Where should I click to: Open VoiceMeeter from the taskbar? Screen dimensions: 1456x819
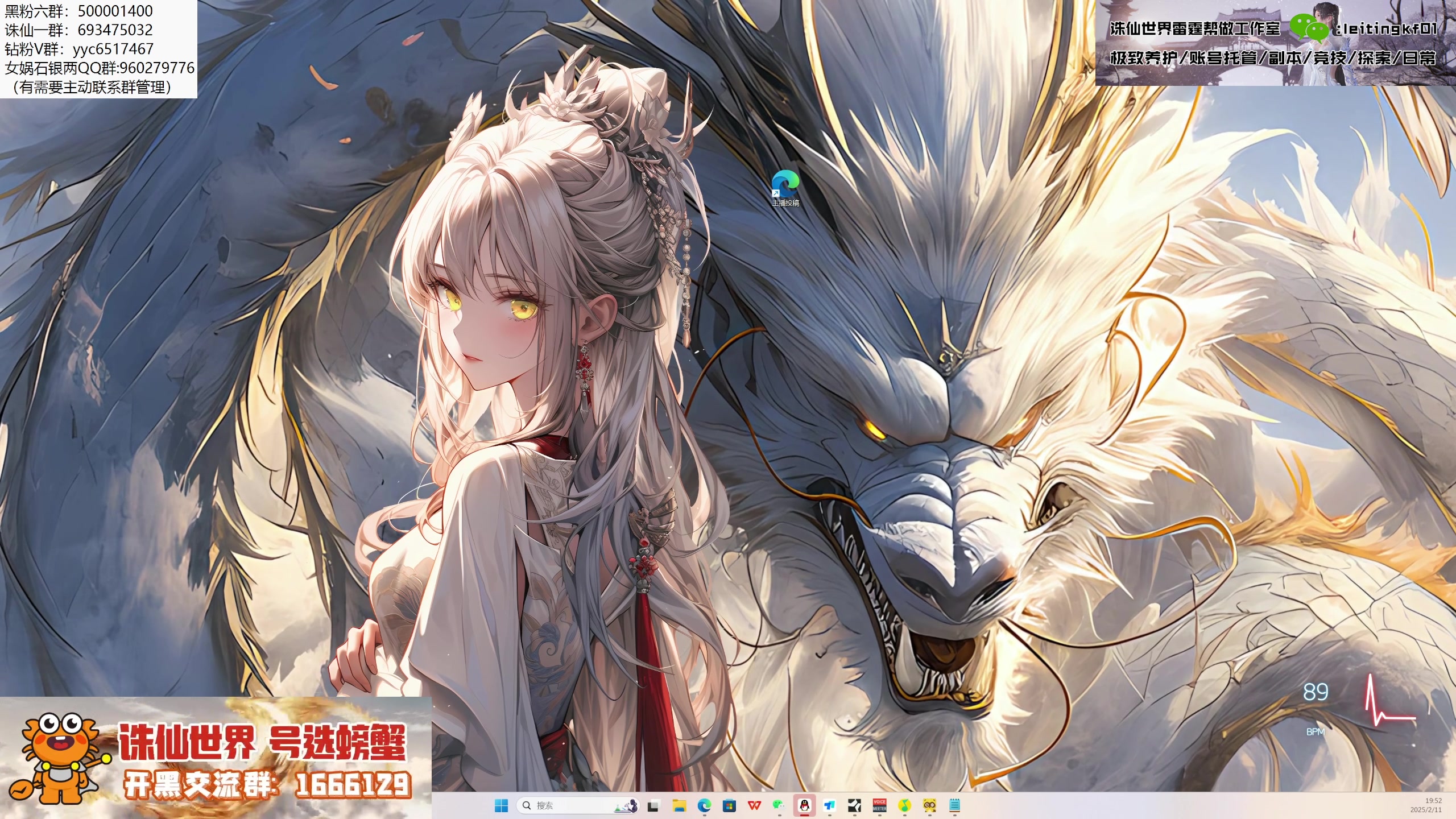879,806
